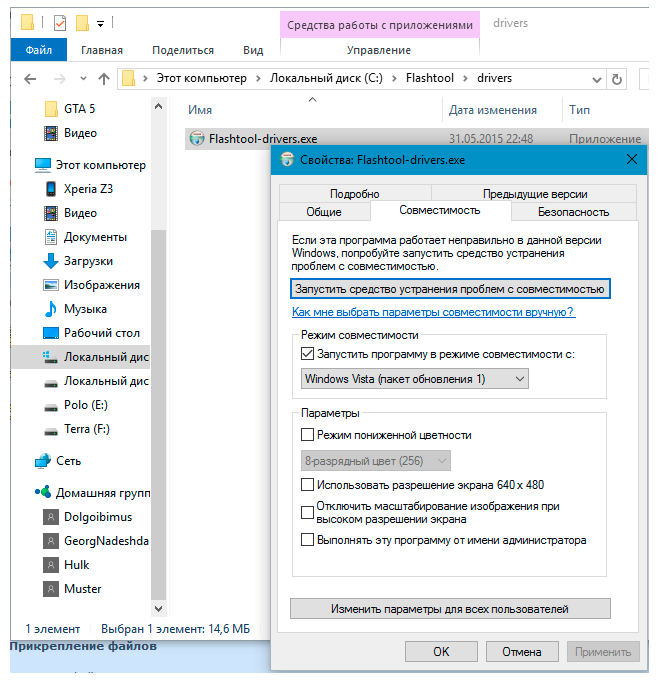The width and height of the screenshot is (658, 682).
Task: Click the navigation pane scroll up arrow
Action: [x=158, y=106]
